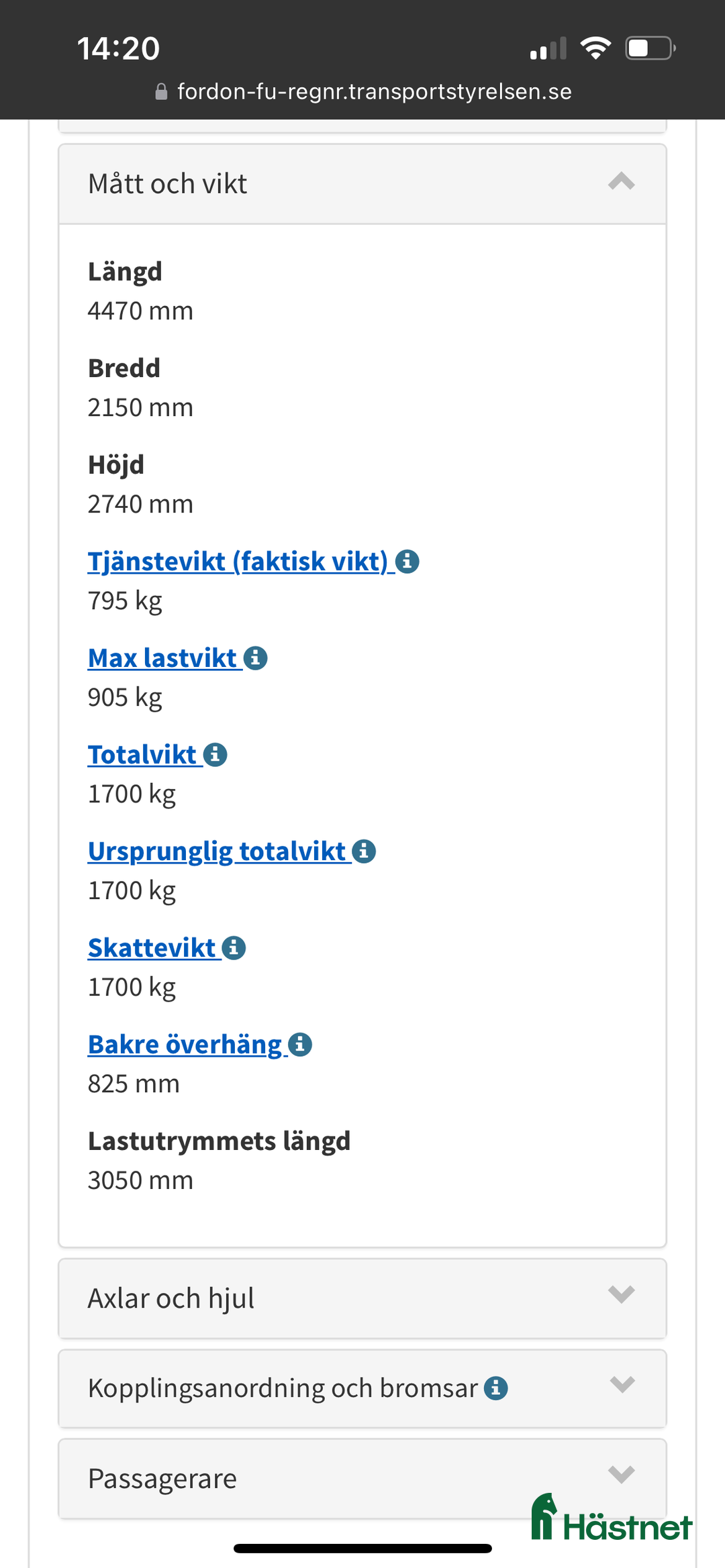Open the Tjänstevikt (faktisk vikt) link

[236, 562]
